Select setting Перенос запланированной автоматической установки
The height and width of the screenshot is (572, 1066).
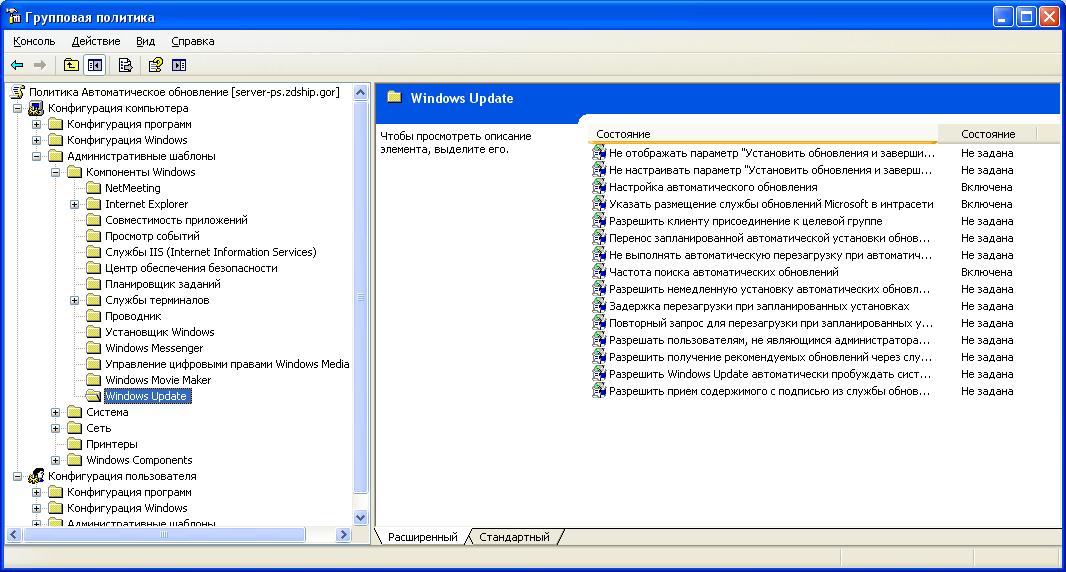coord(769,238)
